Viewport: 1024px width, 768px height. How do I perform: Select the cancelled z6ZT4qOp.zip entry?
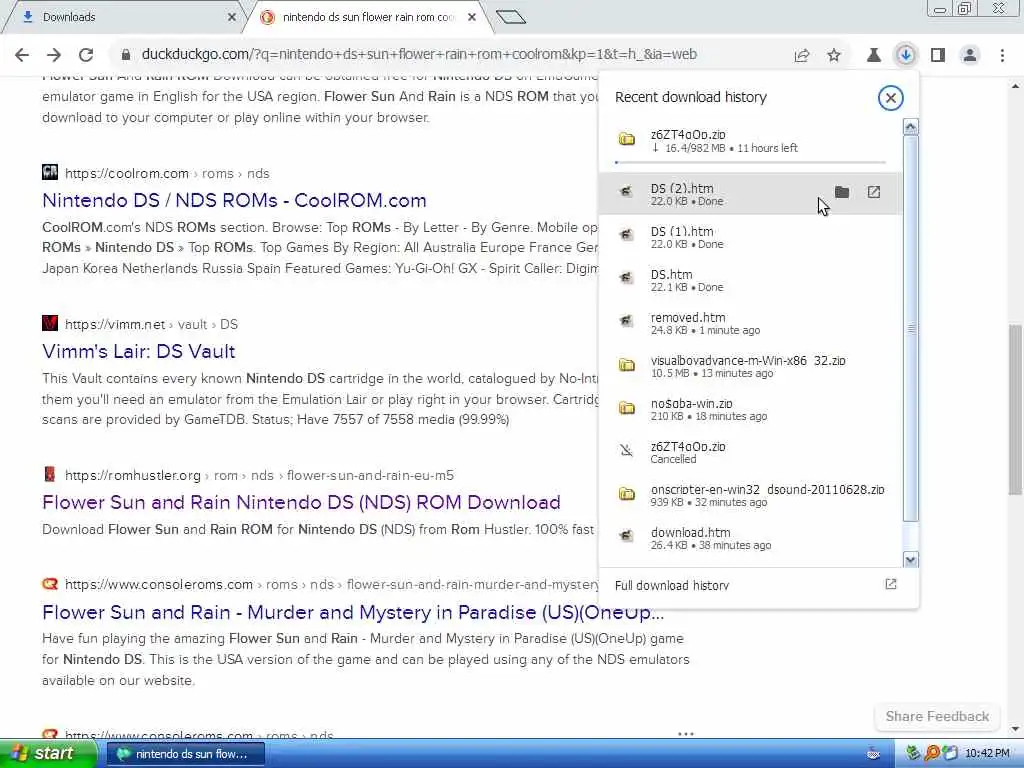click(x=750, y=452)
